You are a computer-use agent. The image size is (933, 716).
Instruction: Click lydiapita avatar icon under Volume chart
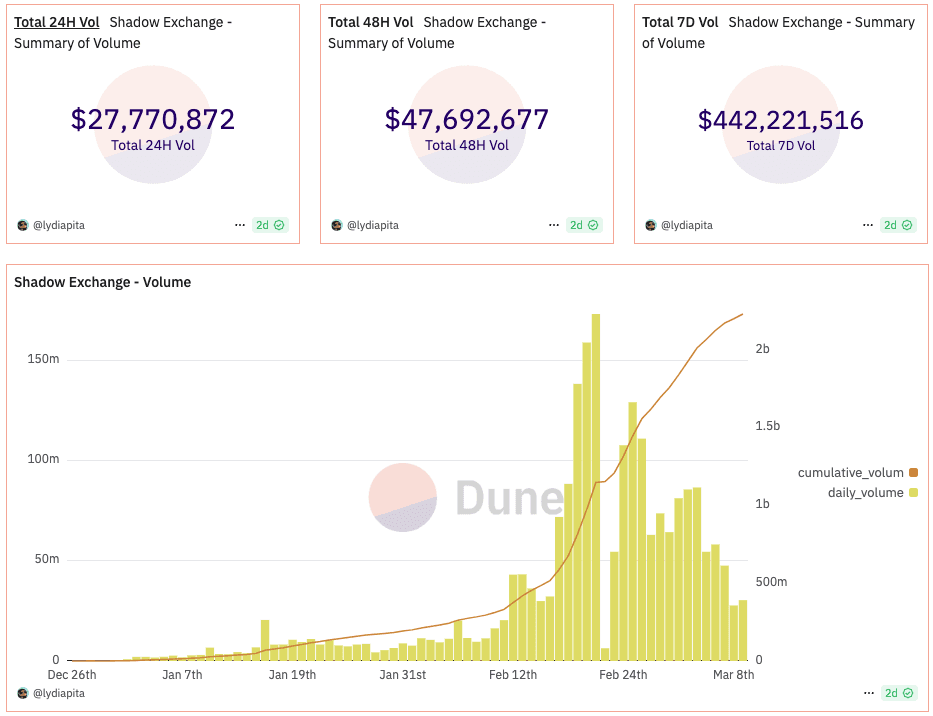point(23,693)
